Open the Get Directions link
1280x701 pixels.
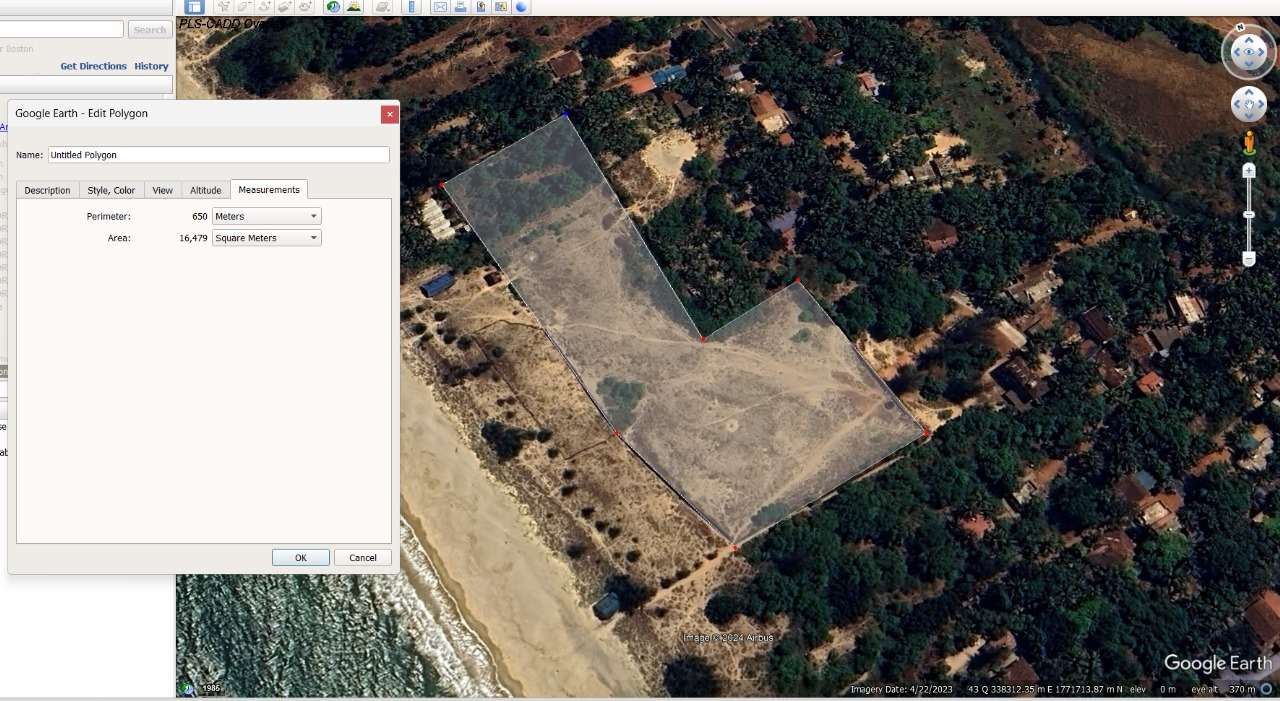(x=93, y=66)
